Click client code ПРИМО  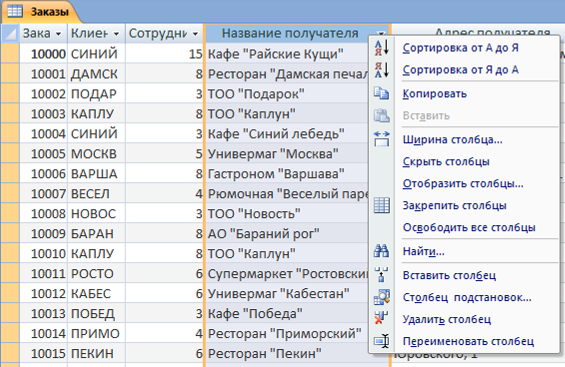96,334
